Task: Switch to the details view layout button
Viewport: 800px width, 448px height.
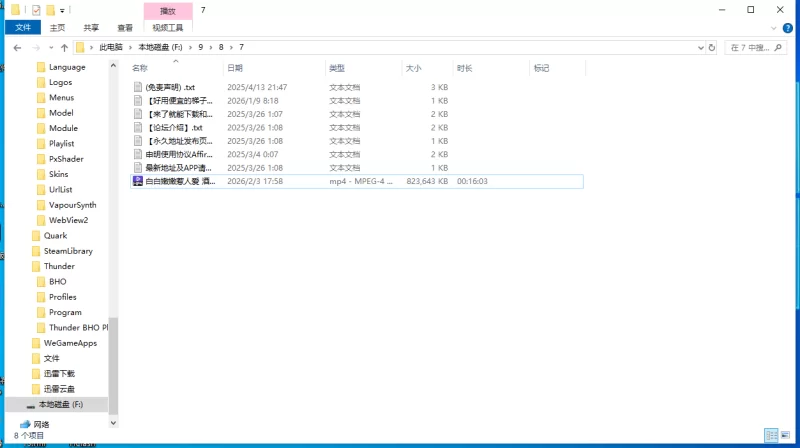Action: point(771,435)
